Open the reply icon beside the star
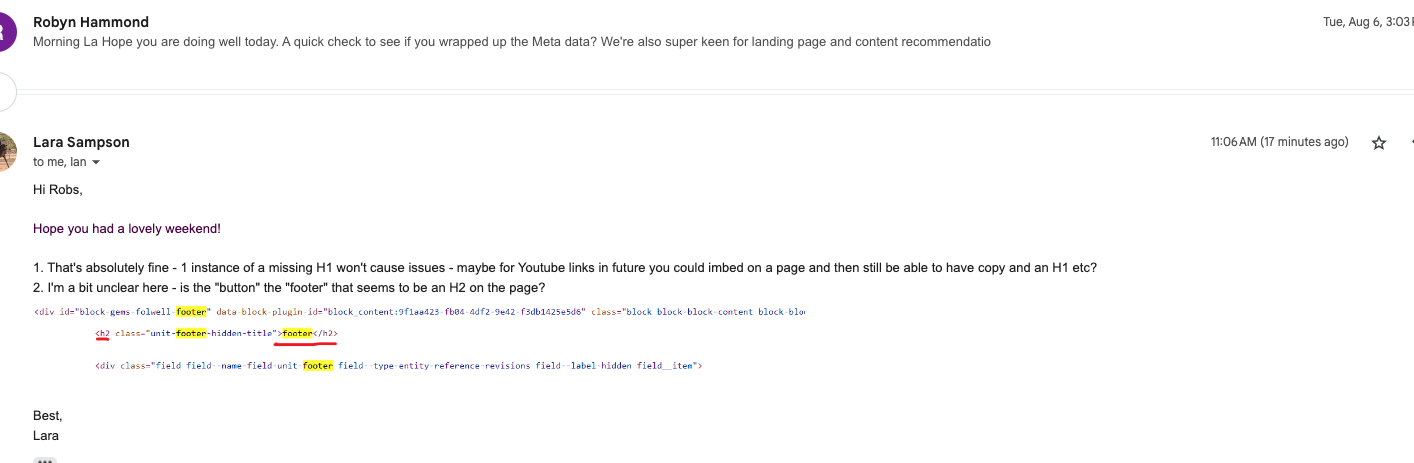1414x463 pixels. click(1410, 143)
